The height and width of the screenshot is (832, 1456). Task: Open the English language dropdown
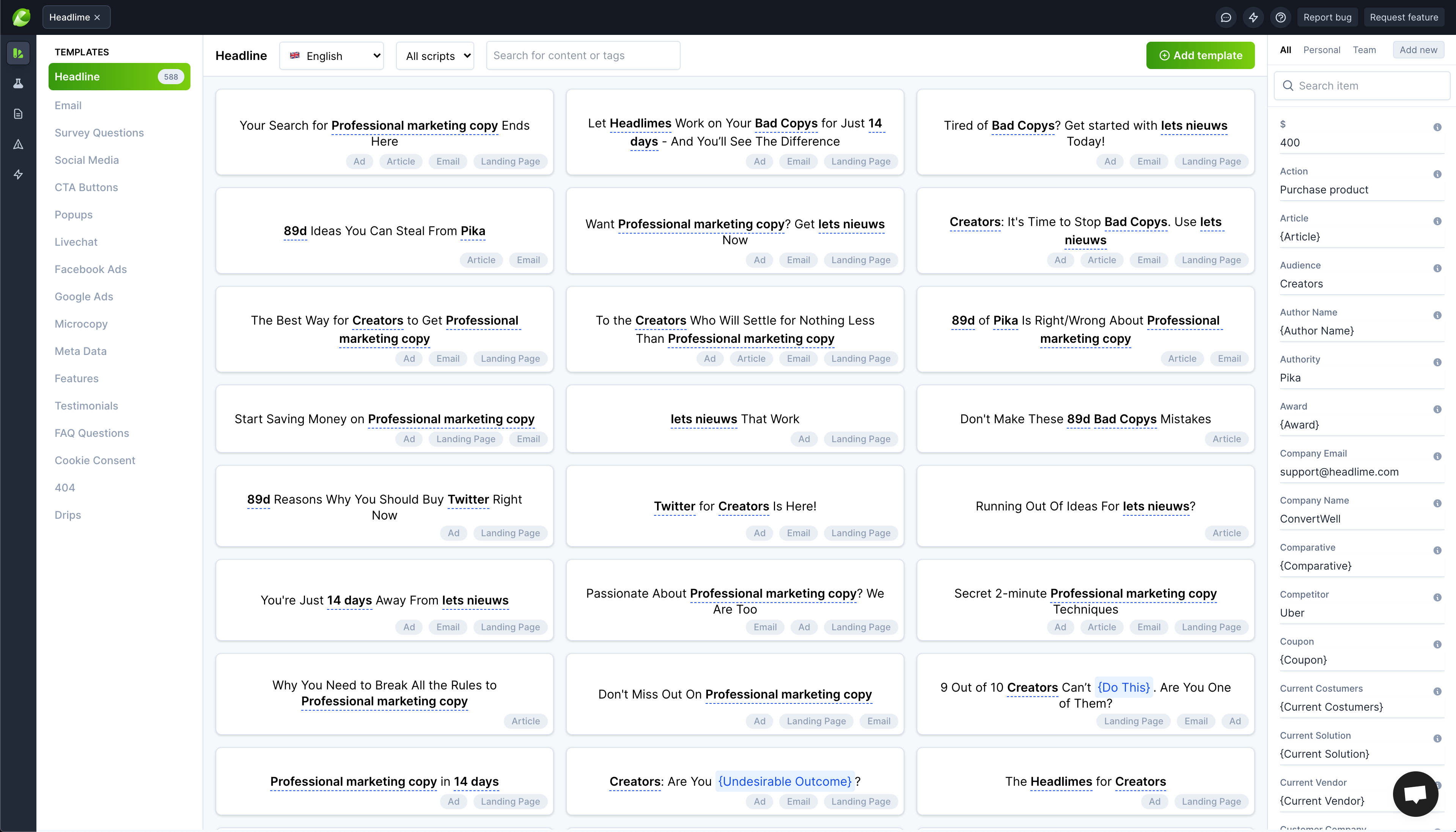pyautogui.click(x=332, y=55)
